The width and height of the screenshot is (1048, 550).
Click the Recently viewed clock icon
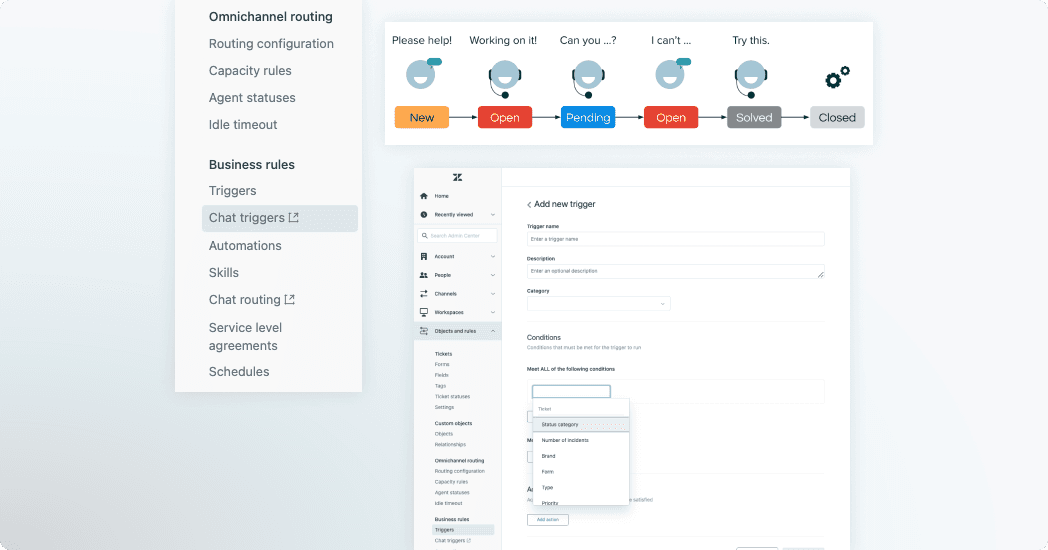click(x=424, y=215)
